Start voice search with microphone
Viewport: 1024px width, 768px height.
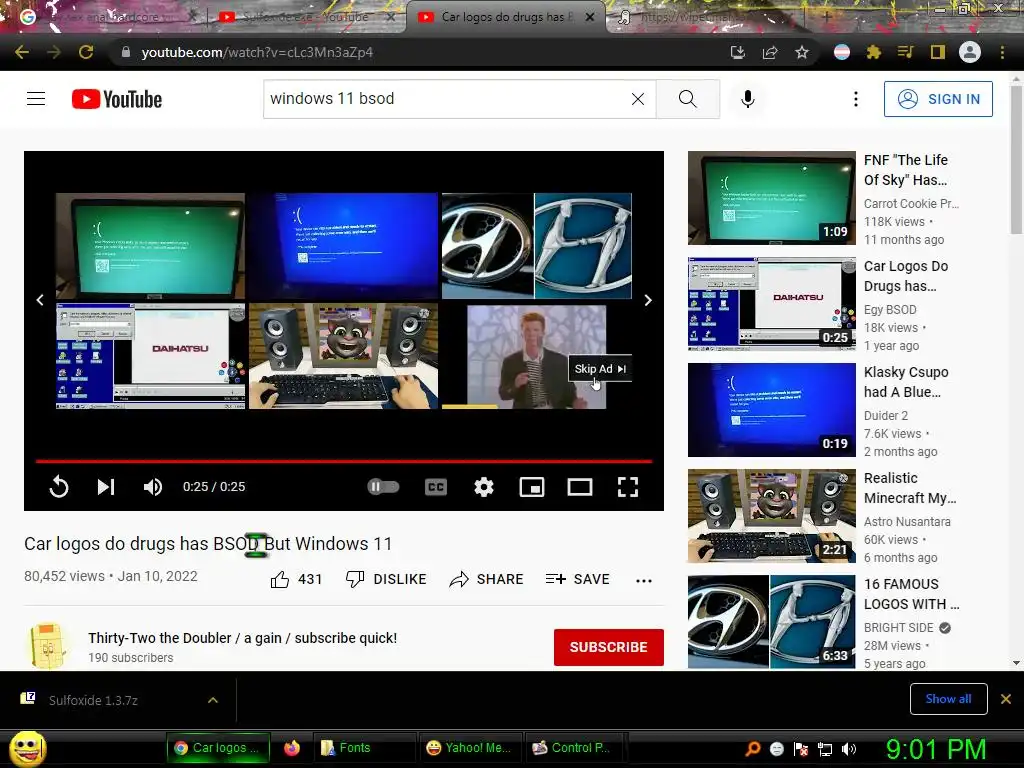(x=748, y=99)
